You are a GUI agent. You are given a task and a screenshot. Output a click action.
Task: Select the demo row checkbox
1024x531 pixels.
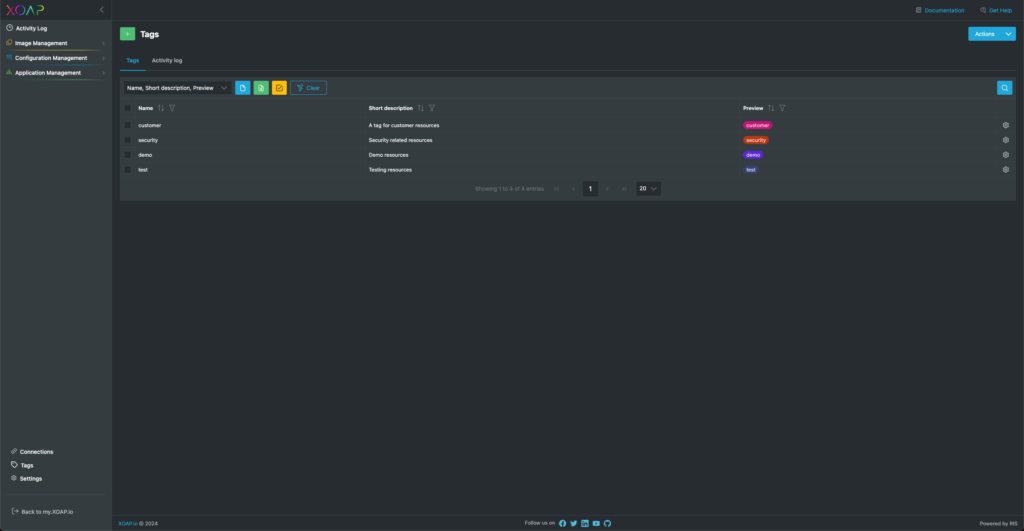(x=128, y=155)
